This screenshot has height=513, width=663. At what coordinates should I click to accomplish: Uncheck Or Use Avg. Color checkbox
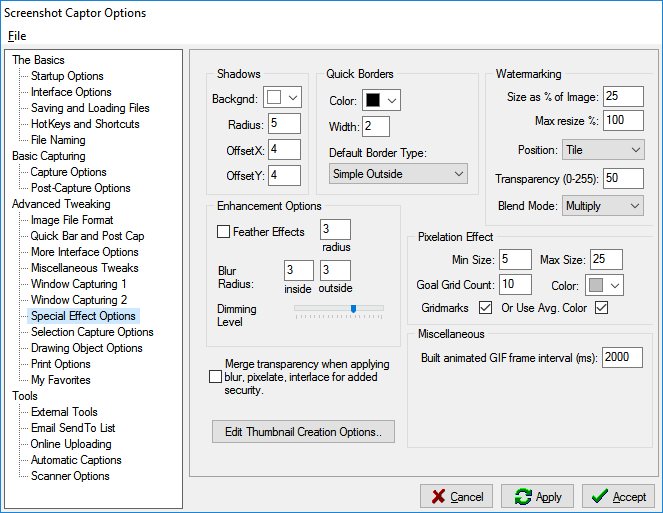pyautogui.click(x=601, y=307)
